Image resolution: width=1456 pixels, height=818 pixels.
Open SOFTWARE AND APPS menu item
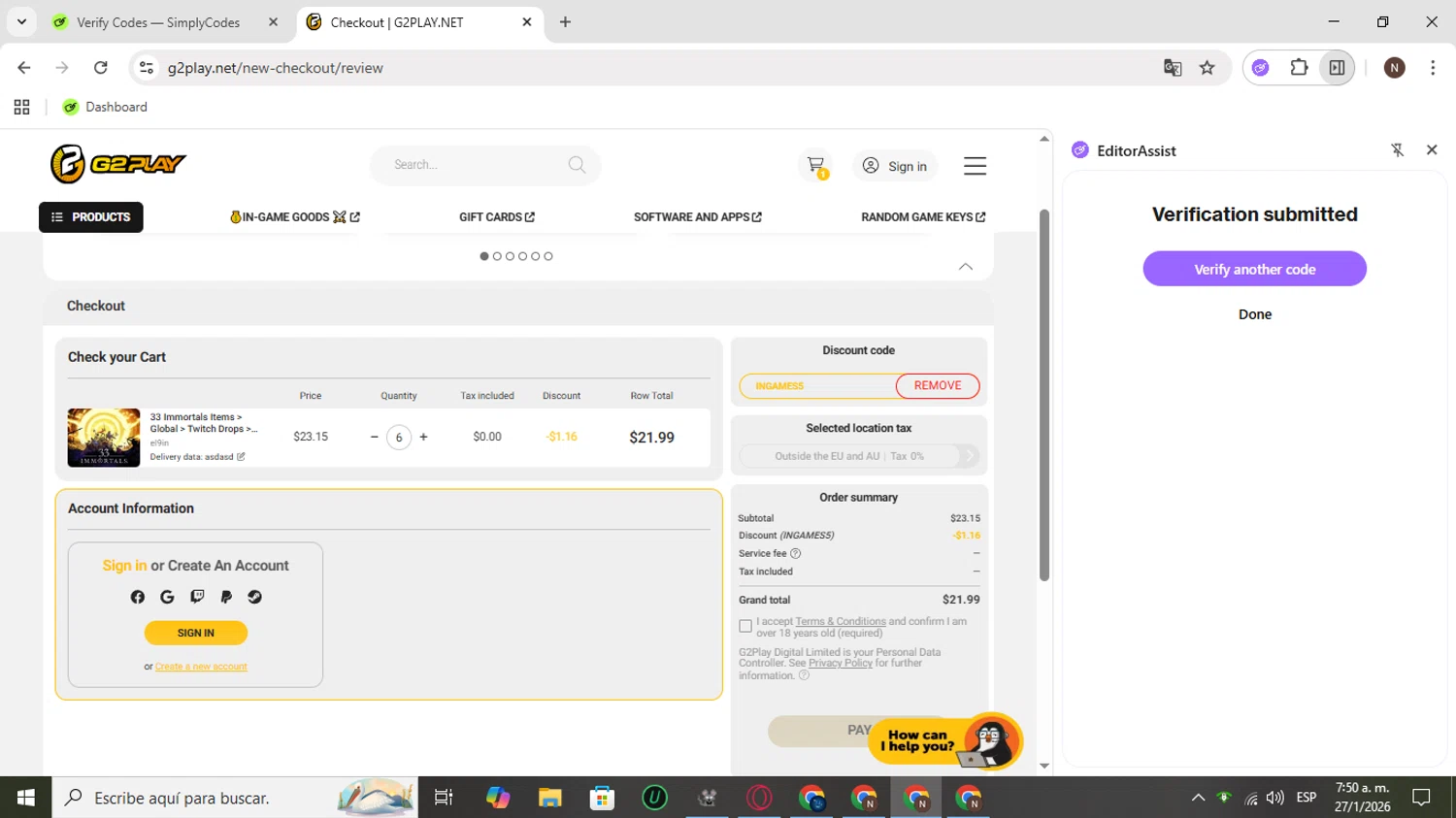pyautogui.click(x=697, y=217)
